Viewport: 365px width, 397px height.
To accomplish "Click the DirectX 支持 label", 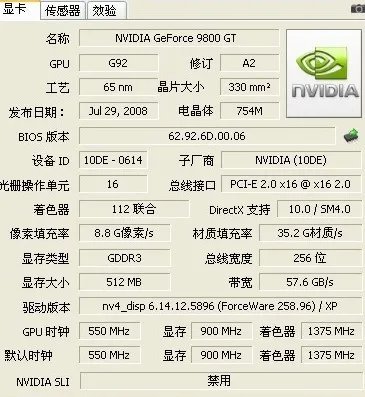I will (240, 210).
